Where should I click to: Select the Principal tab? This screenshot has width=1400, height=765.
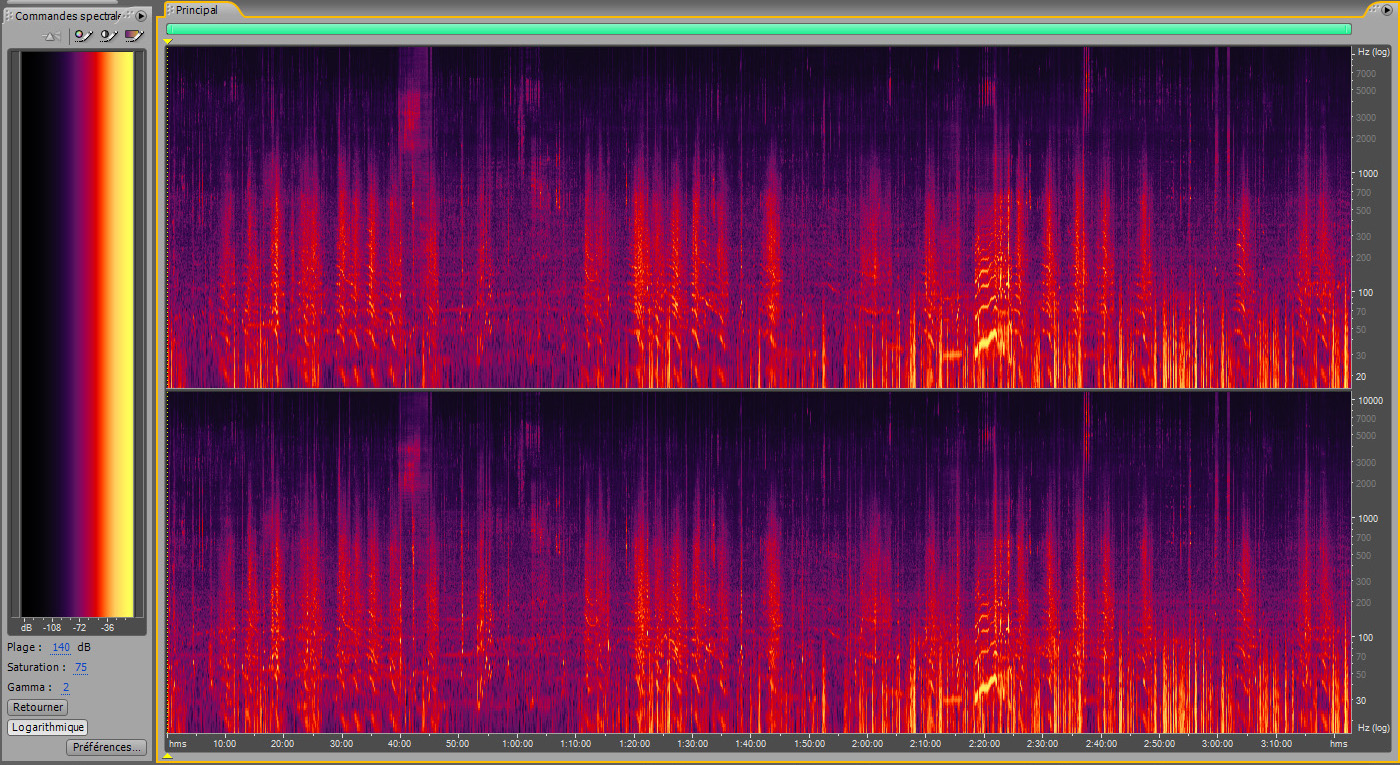[x=197, y=10]
